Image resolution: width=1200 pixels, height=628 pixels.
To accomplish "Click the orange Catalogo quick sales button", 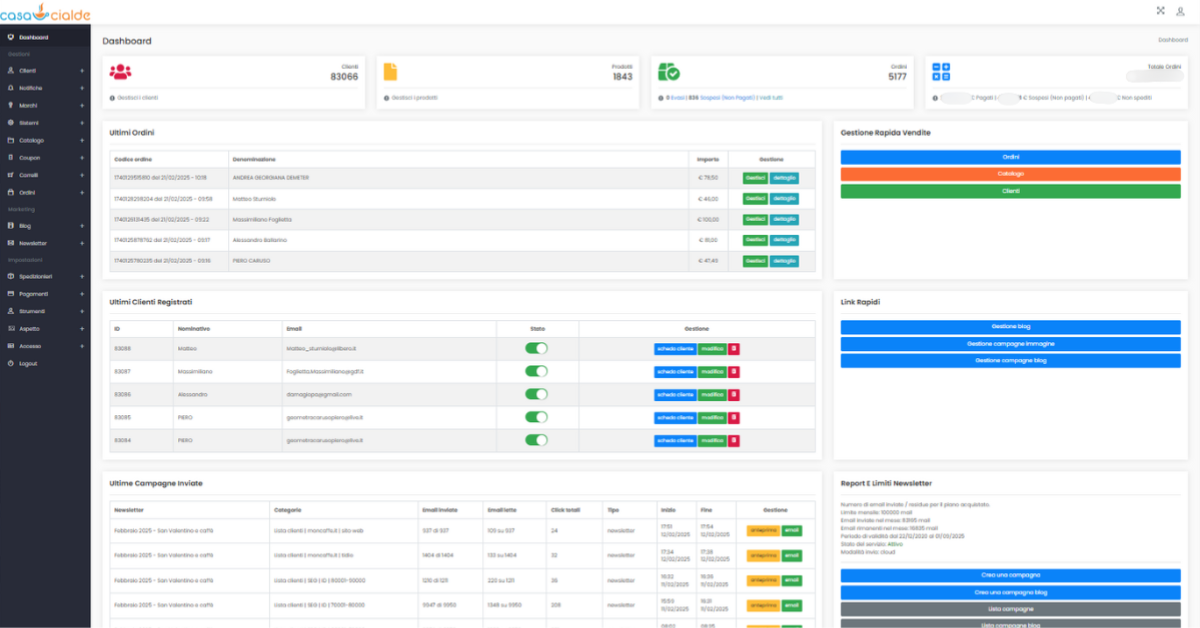I will click(x=1010, y=174).
